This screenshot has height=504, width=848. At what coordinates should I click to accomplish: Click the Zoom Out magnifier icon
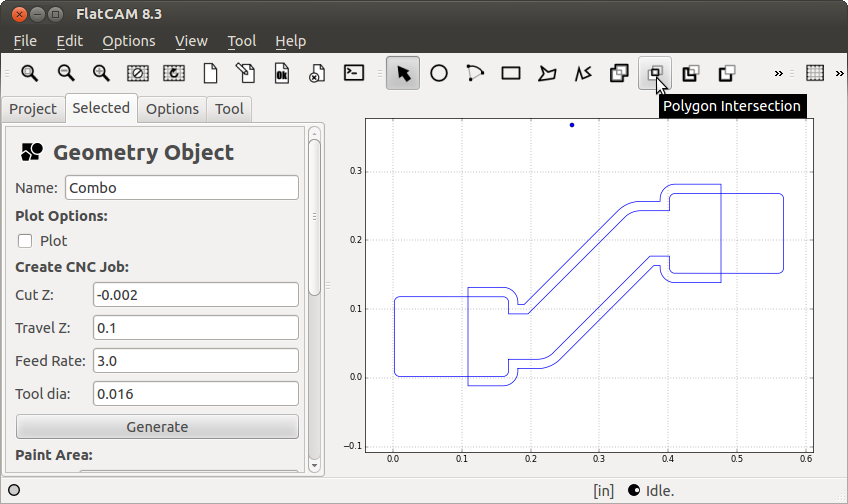pos(66,73)
